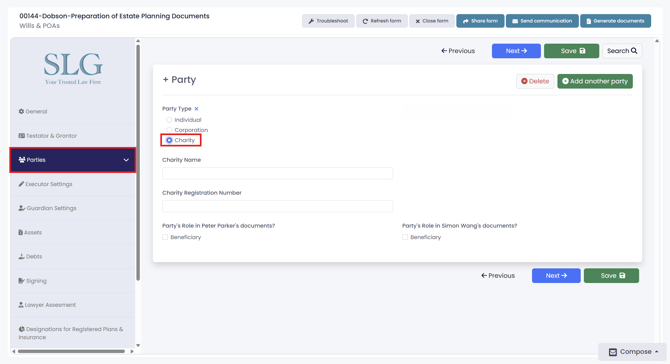Open Assets section
The height and width of the screenshot is (364, 670).
click(73, 232)
